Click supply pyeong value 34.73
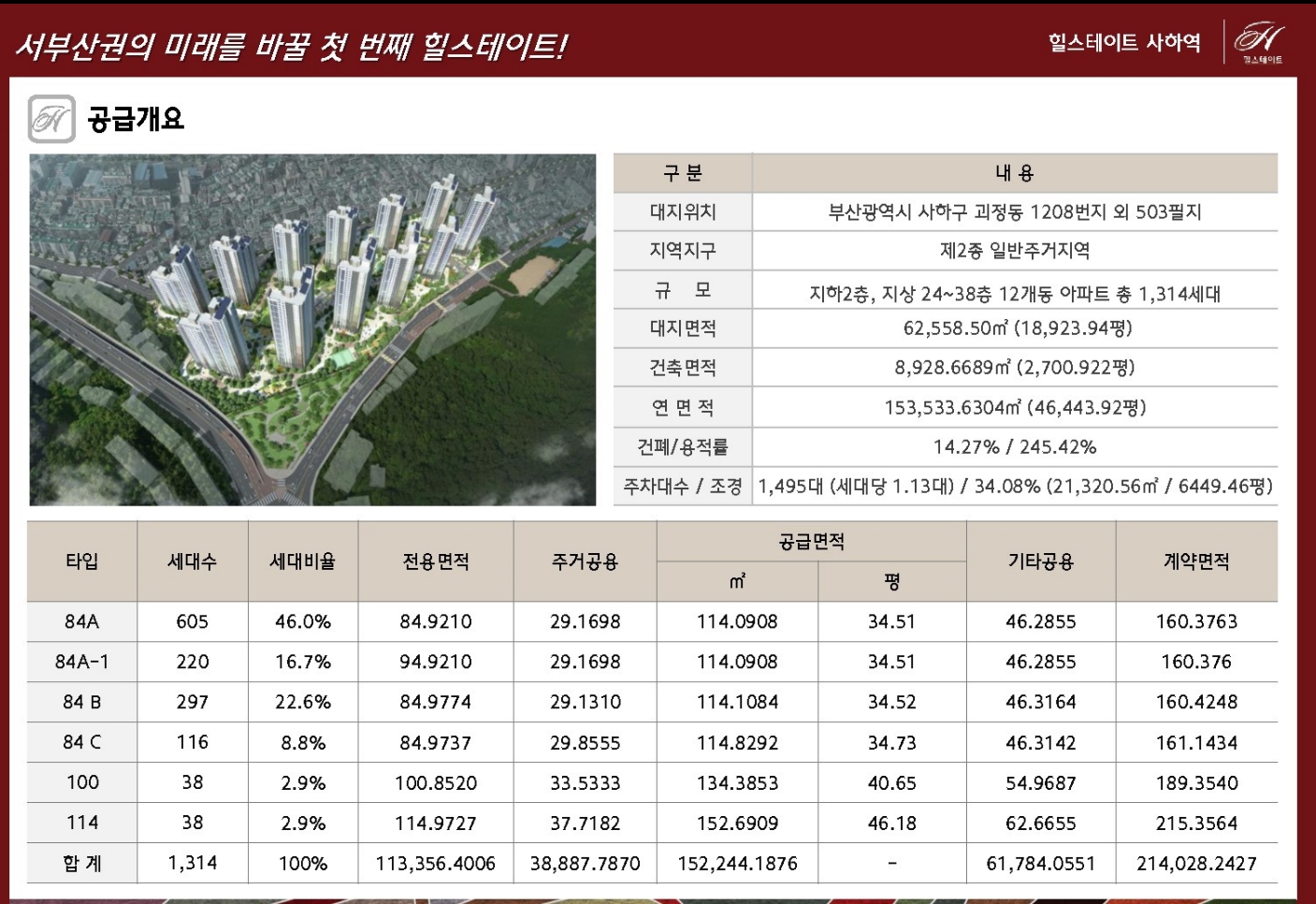The image size is (1316, 904). [x=892, y=742]
